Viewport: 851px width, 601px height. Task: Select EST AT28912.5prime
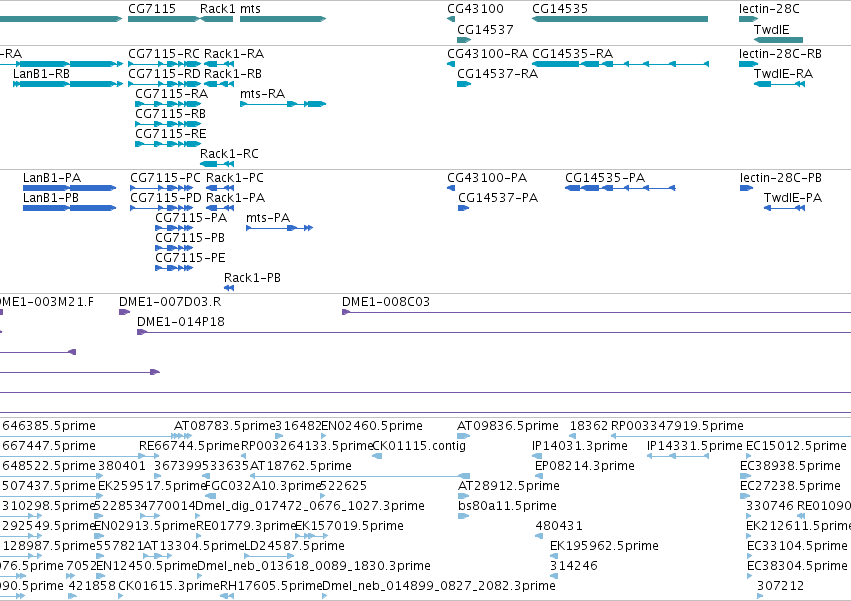pos(509,486)
